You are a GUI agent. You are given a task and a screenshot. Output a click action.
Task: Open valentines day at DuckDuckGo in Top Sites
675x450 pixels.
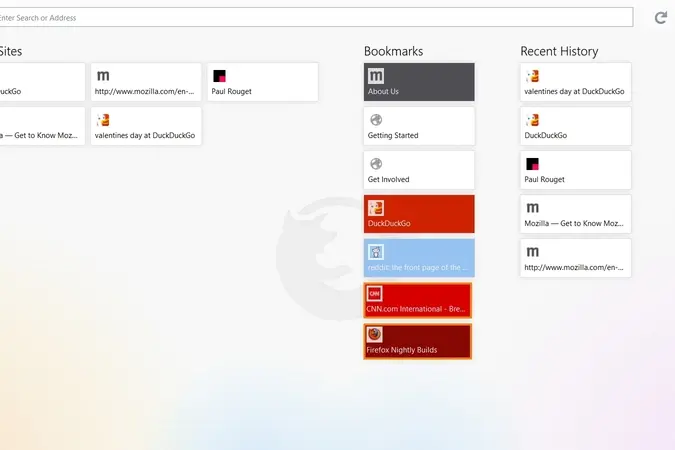(146, 126)
